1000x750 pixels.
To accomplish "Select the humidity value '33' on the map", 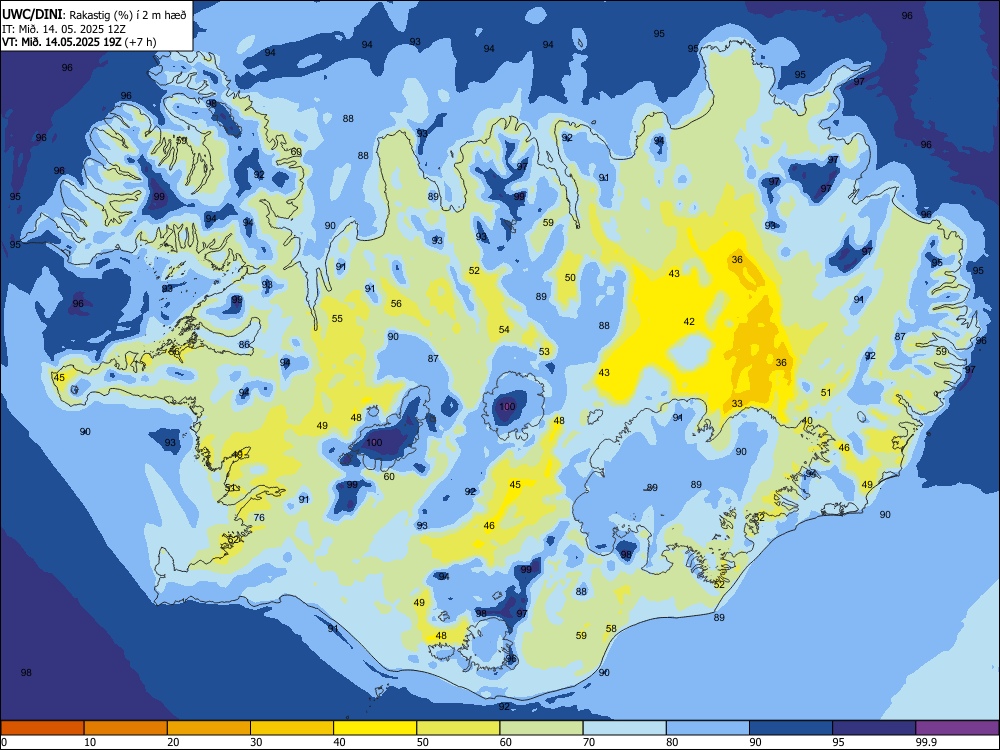I will coord(737,404).
